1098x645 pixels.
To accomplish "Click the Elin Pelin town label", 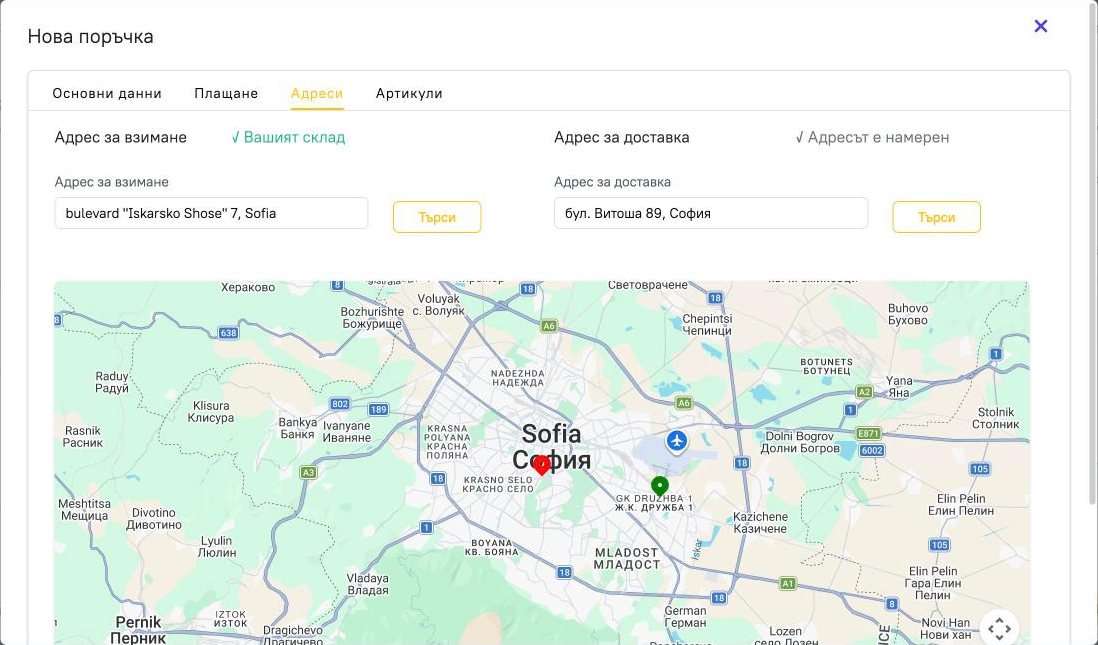I will pos(961,504).
